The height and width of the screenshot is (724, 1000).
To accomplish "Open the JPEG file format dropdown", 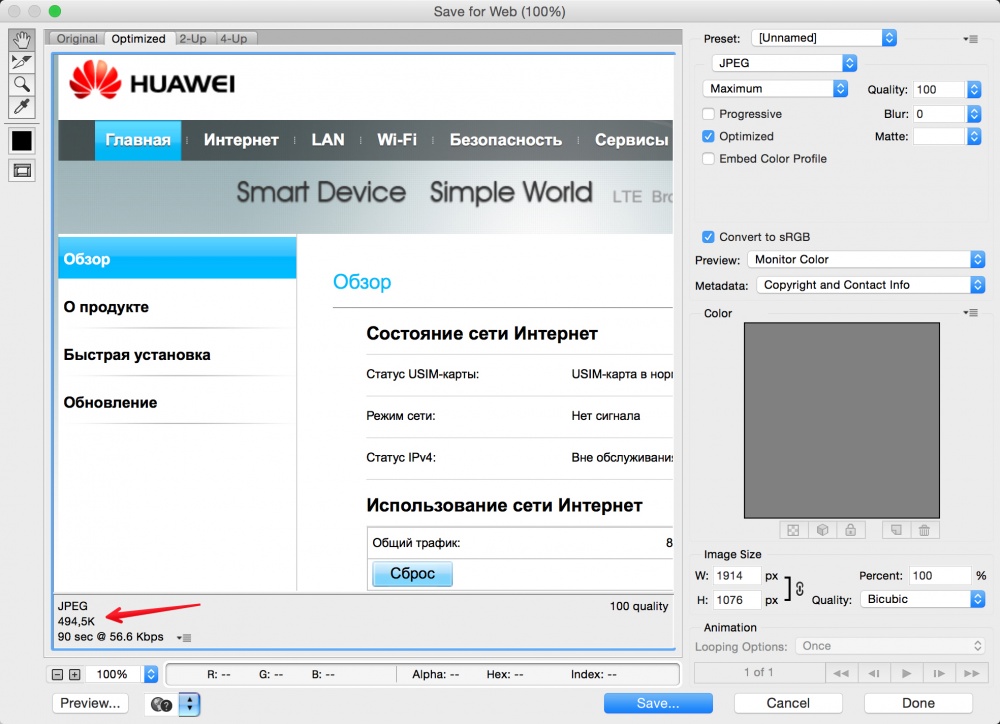I will (784, 63).
